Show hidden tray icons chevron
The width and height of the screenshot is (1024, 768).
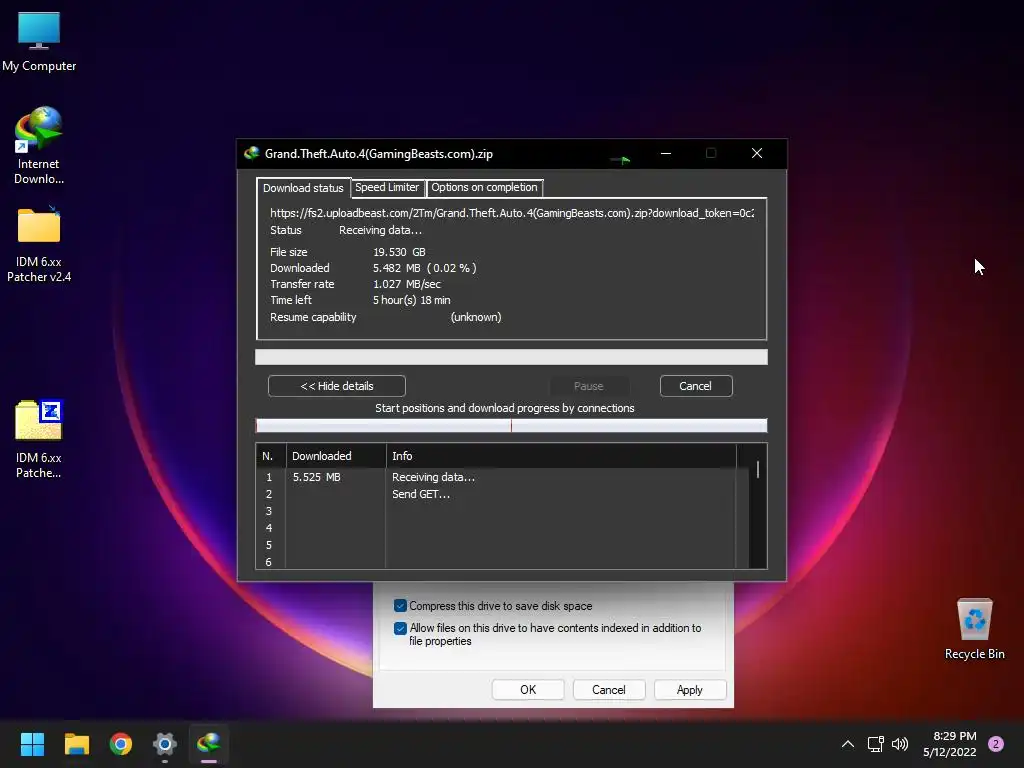pyautogui.click(x=848, y=744)
